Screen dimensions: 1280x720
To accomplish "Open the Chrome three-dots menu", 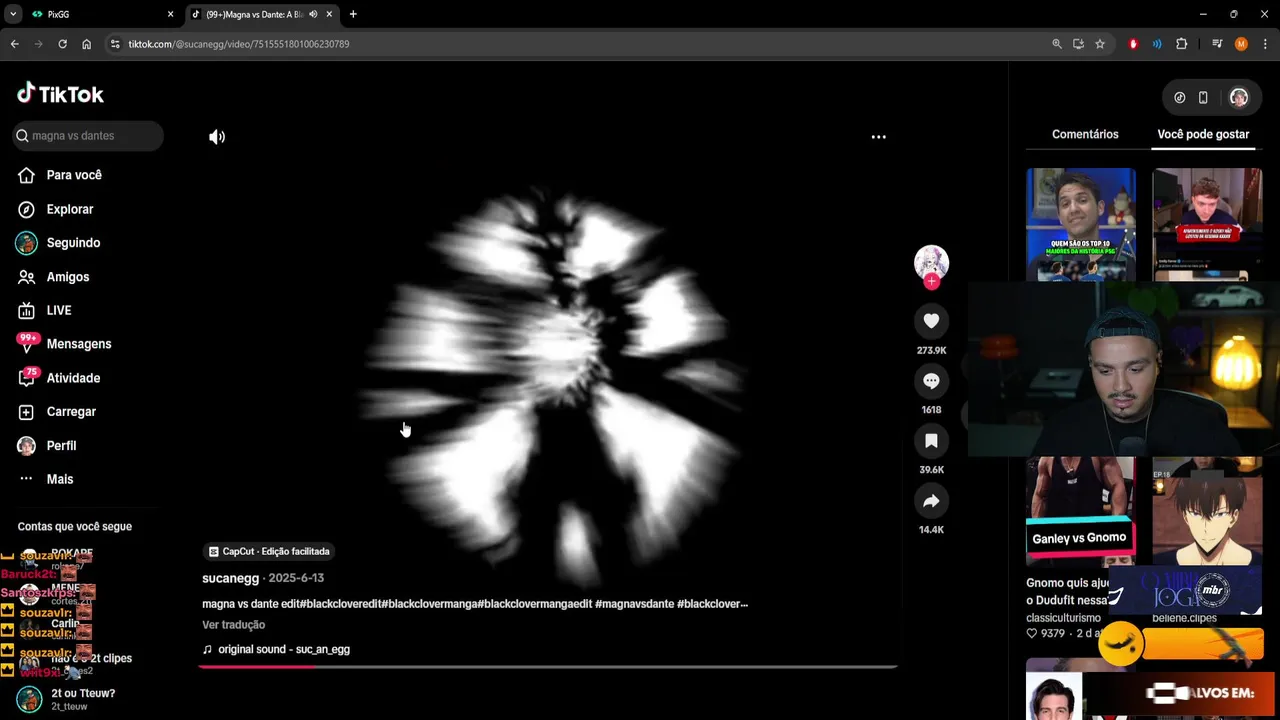I will coord(1265,44).
